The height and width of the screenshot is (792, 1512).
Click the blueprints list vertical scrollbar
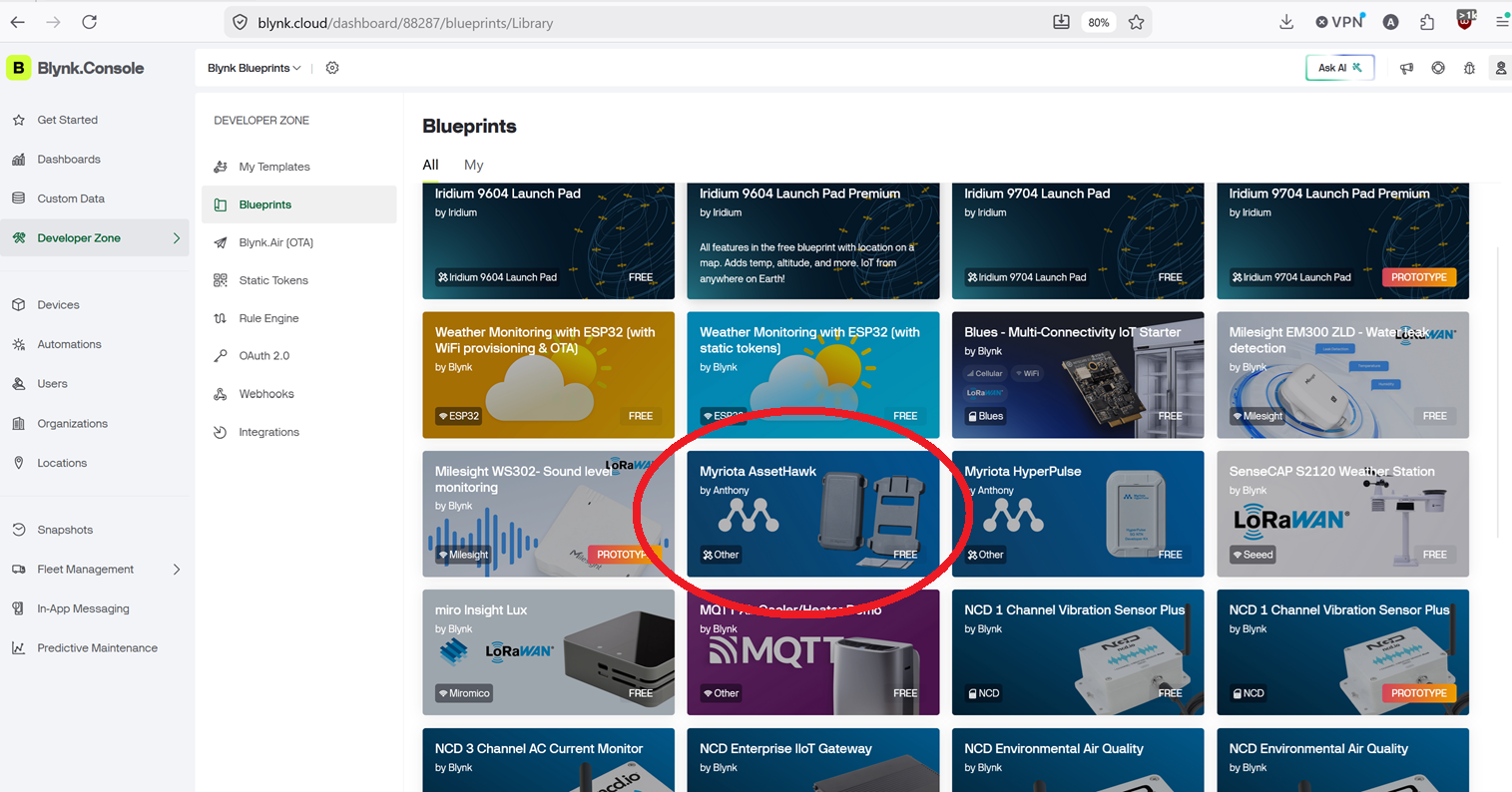pos(1498,394)
